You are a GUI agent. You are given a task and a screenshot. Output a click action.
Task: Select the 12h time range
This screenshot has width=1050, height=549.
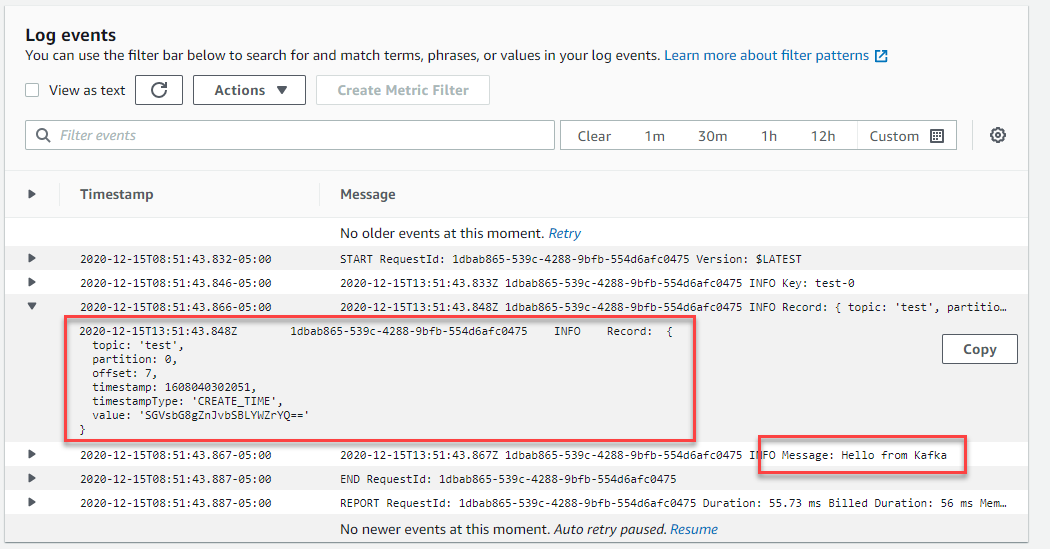click(823, 136)
